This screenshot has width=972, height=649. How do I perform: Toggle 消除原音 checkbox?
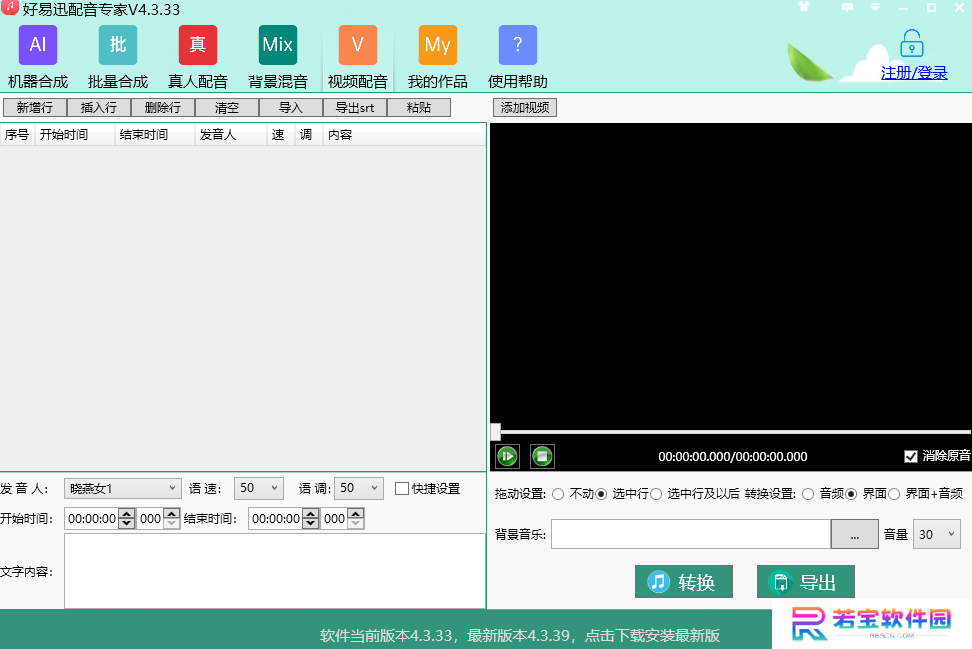click(911, 456)
